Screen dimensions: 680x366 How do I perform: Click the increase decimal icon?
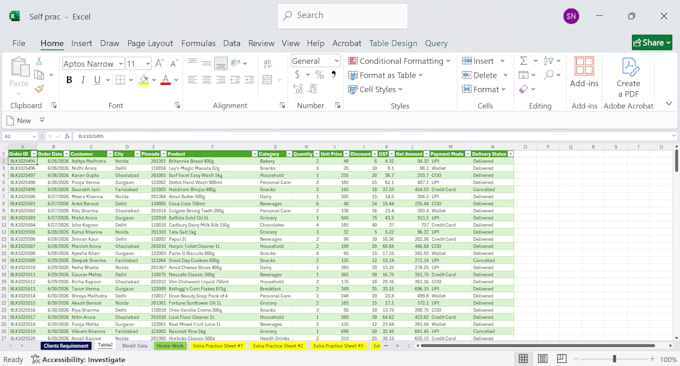298,89
